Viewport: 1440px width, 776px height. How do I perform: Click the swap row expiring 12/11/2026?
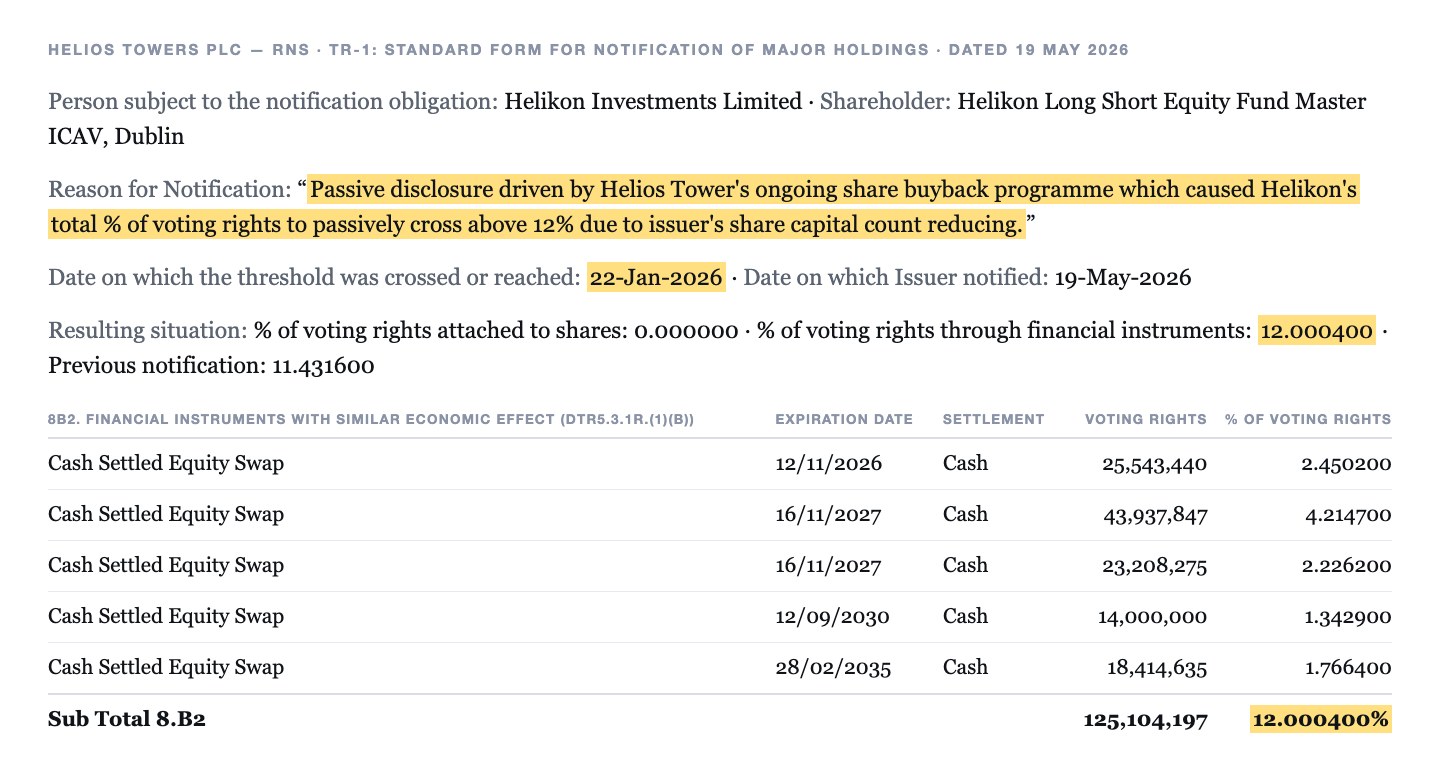pos(720,464)
